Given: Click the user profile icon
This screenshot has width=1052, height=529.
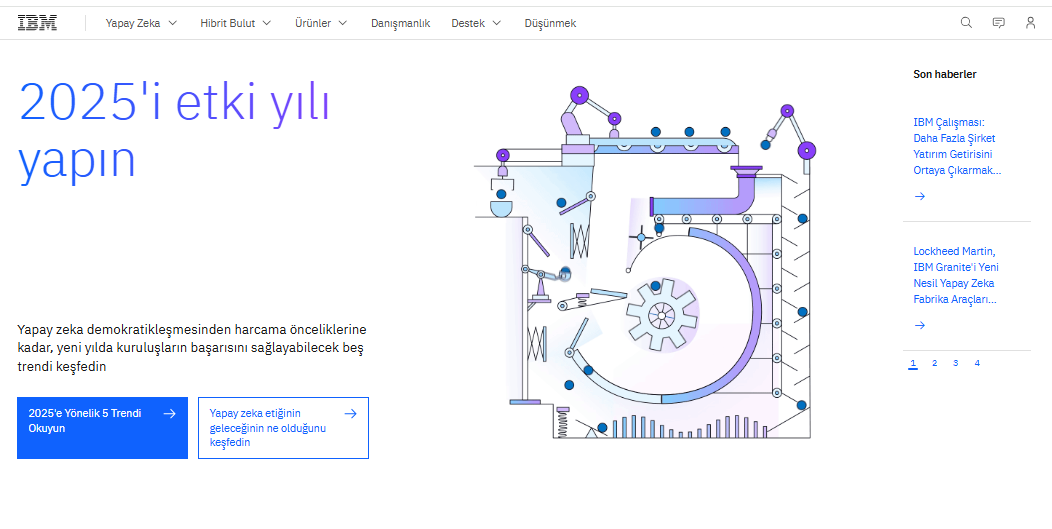Looking at the screenshot, I should point(1030,23).
